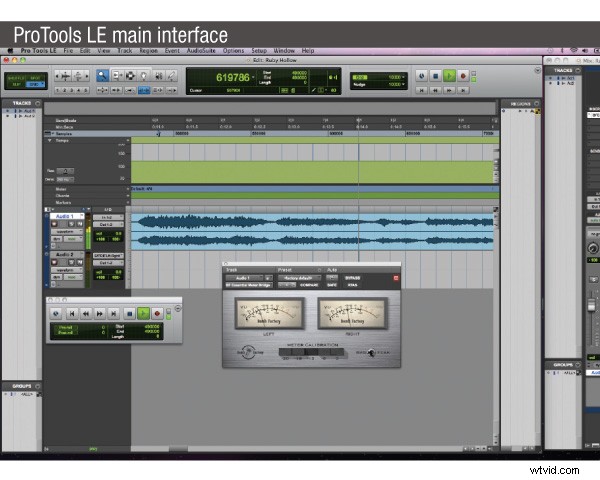Open Audio 1 input path selector
600x480 pixels.
[108, 217]
